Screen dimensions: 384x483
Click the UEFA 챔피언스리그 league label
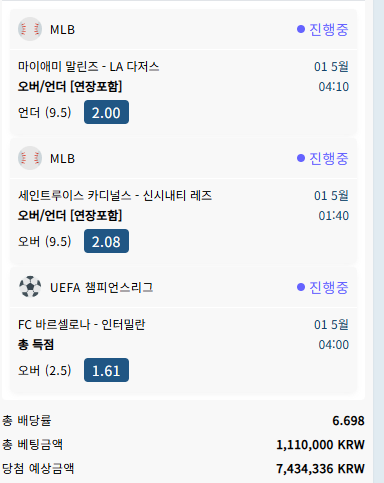coord(101,287)
